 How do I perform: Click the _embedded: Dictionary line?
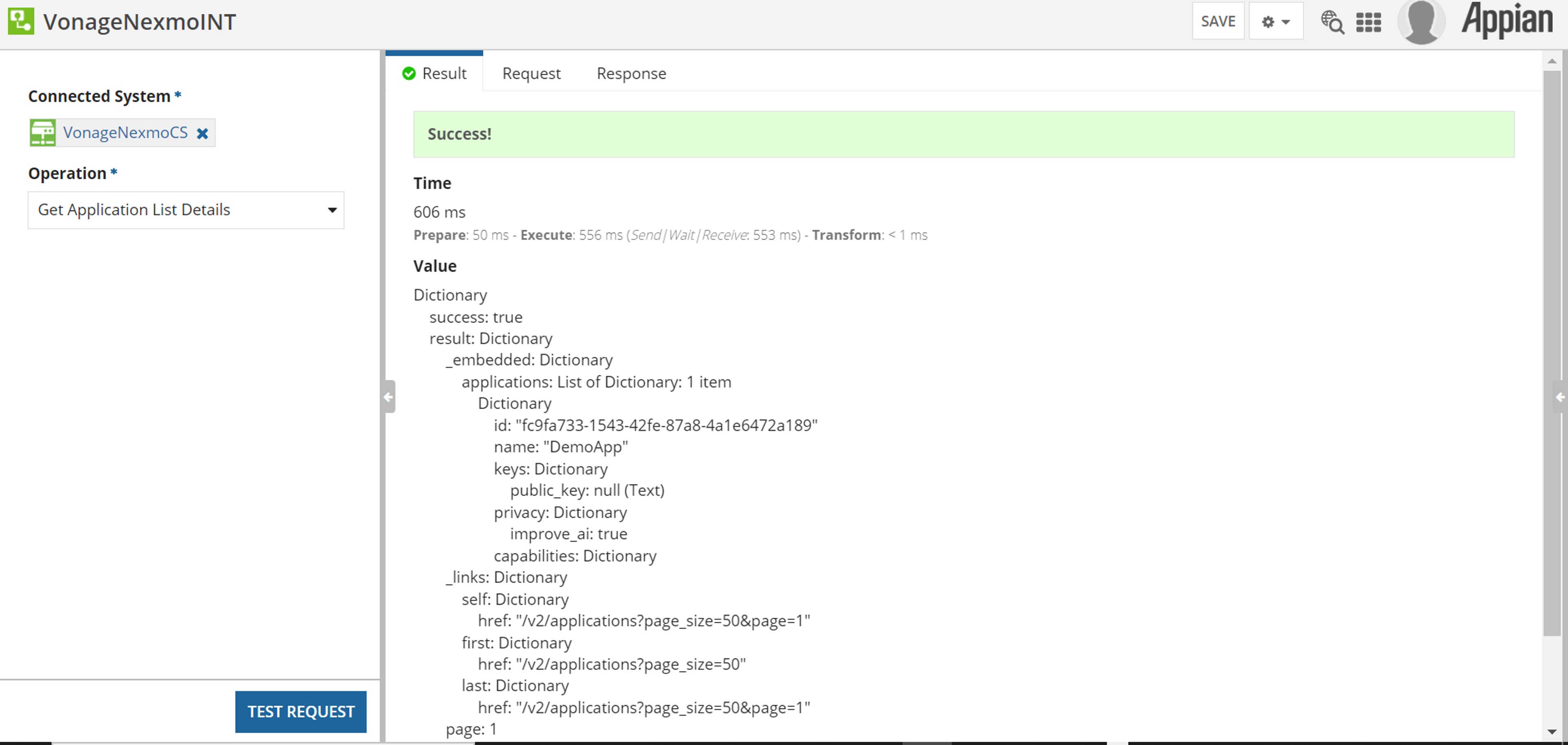(529, 360)
